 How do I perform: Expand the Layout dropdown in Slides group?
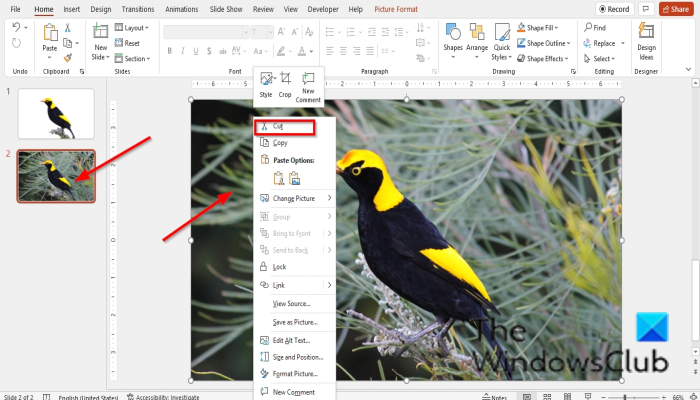pyautogui.click(x=134, y=28)
